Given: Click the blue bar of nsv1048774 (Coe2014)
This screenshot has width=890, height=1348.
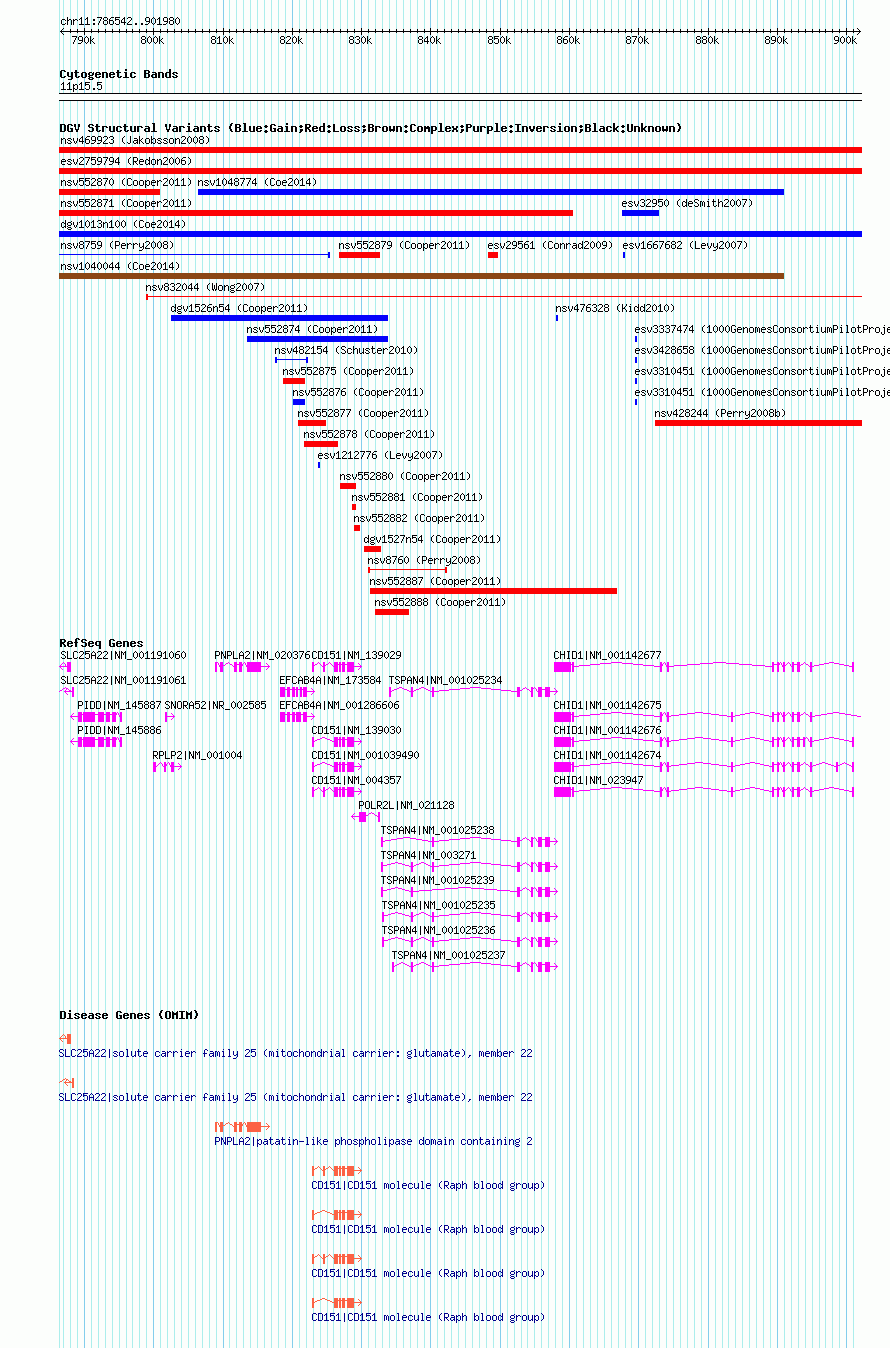Looking at the screenshot, I should 491,192.
